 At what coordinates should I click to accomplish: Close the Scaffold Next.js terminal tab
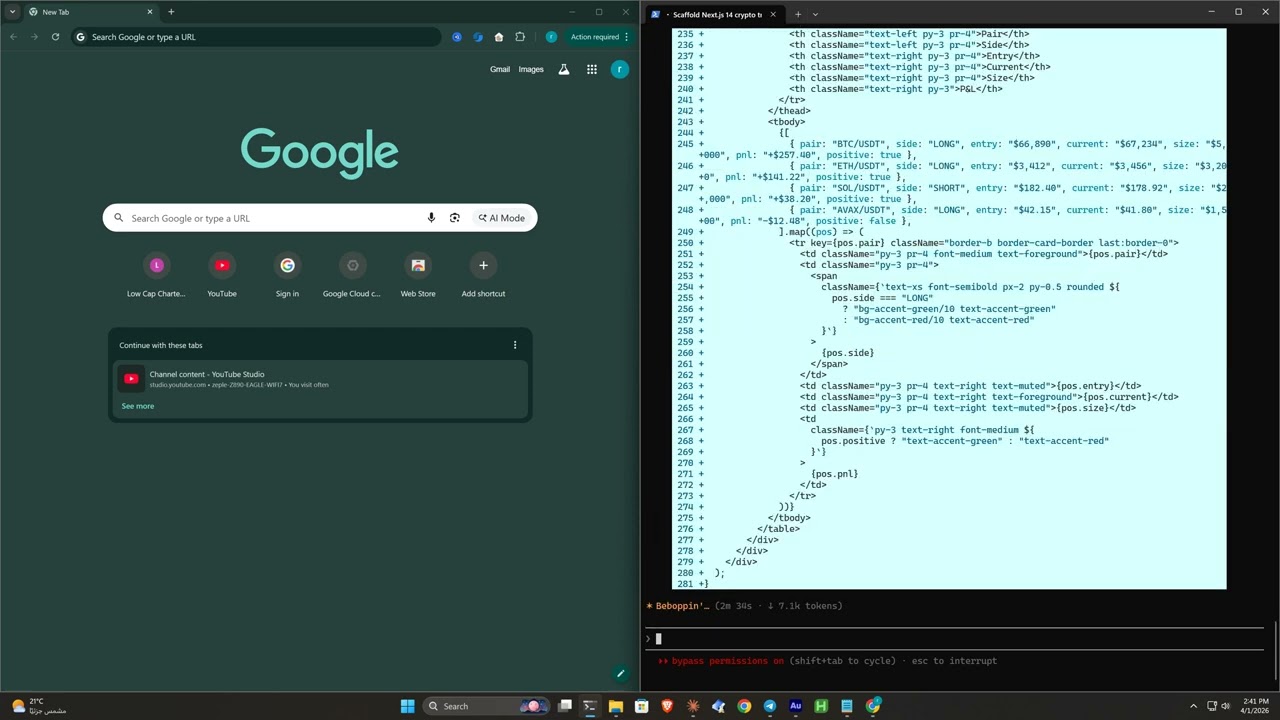(x=773, y=14)
